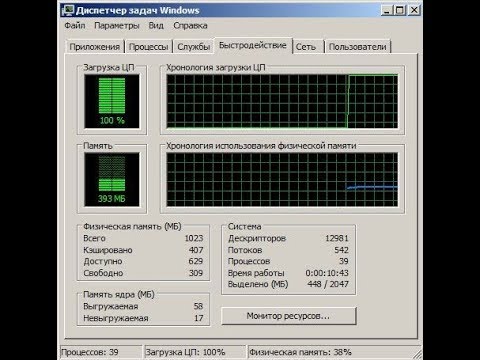Click the memory gauge showing 393 МБ
This screenshot has height=360, width=480.
coord(112,180)
